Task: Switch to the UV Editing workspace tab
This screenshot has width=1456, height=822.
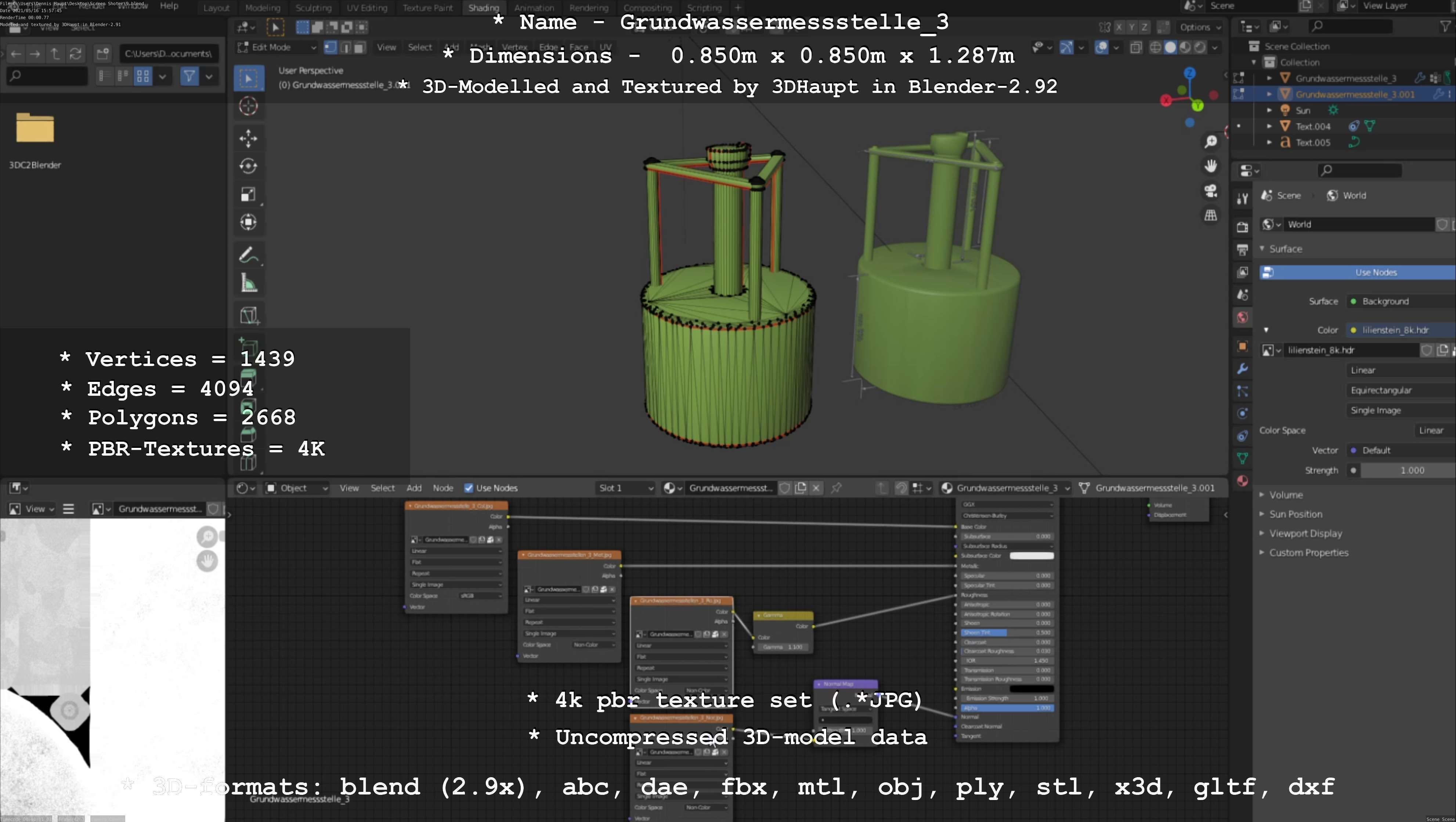Action: coord(367,8)
